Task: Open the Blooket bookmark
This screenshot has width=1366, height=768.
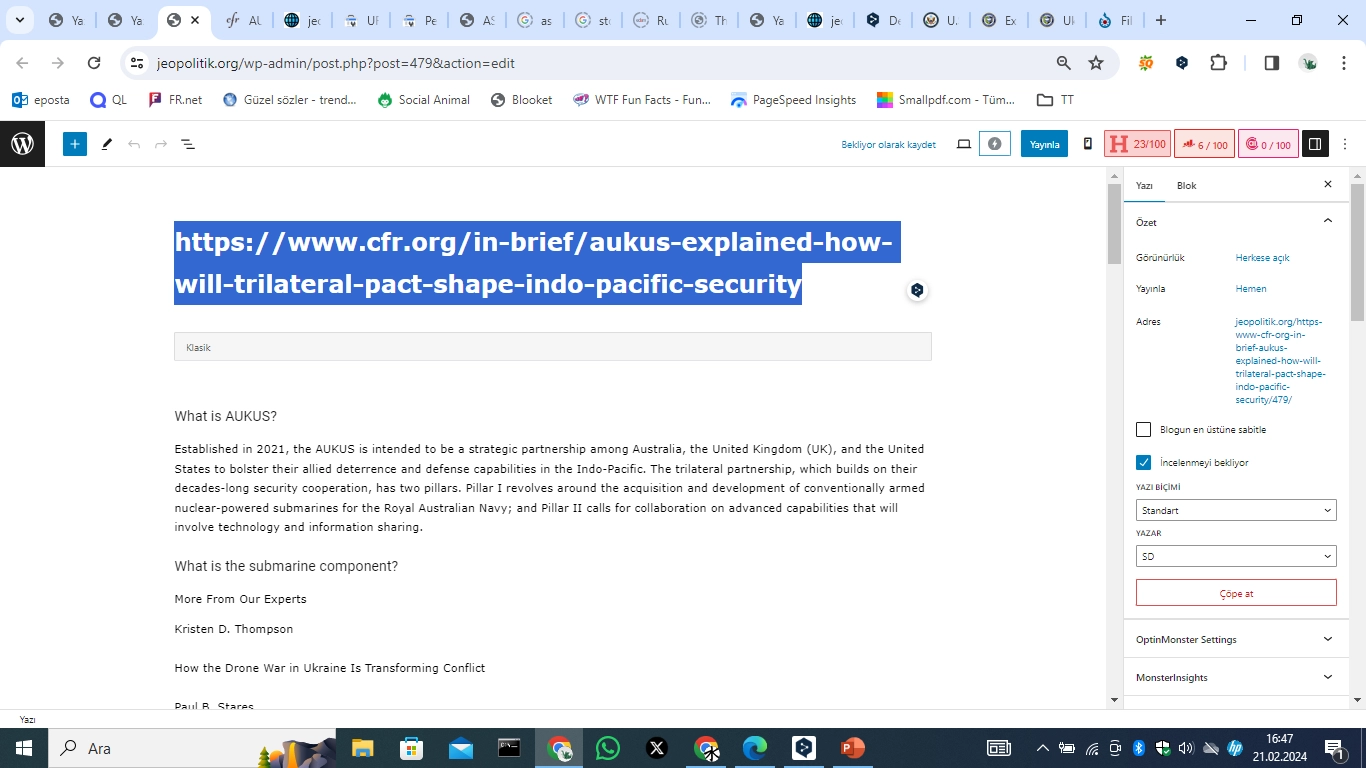Action: (x=522, y=100)
